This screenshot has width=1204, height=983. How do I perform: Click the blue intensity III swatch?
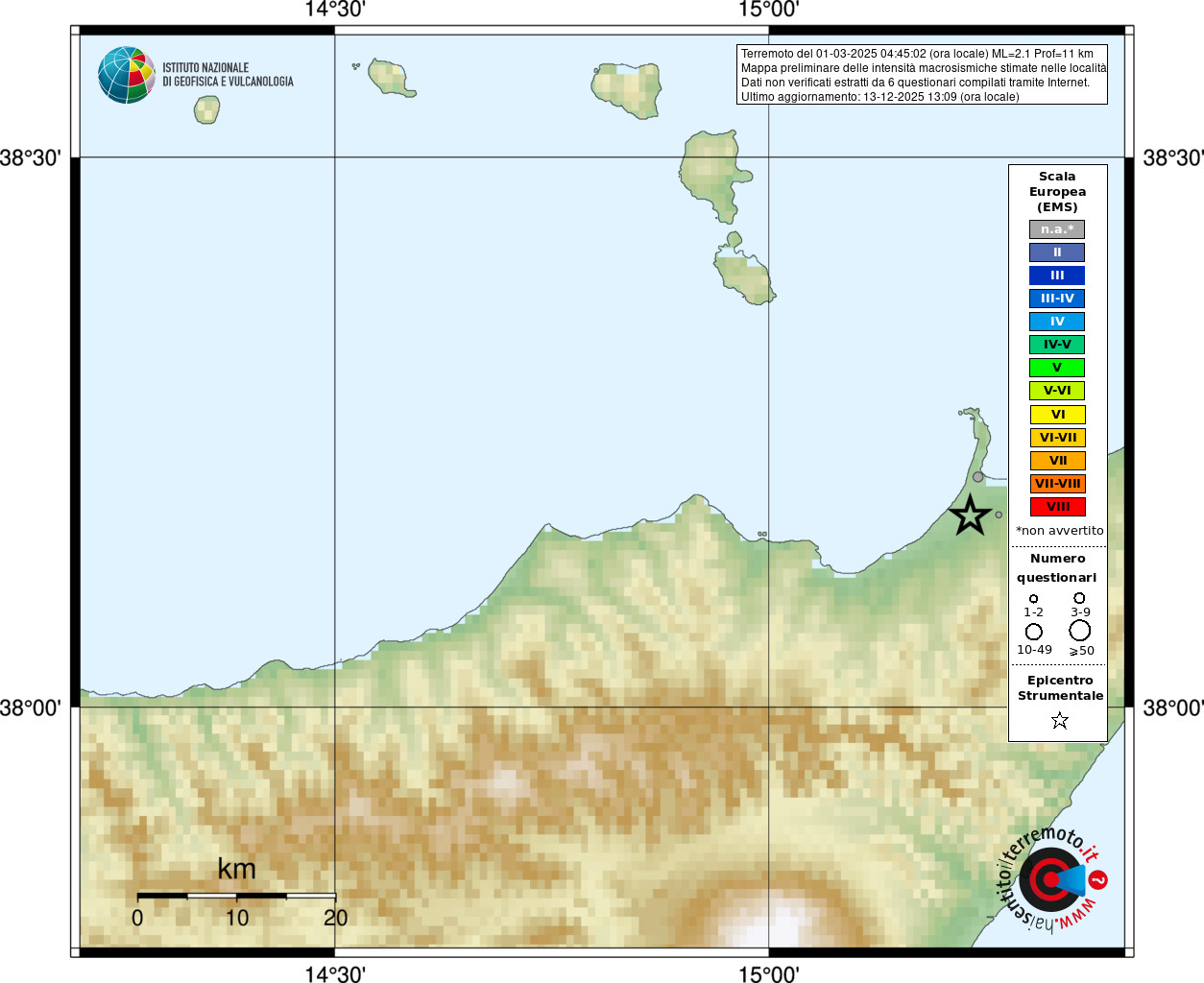1057,276
